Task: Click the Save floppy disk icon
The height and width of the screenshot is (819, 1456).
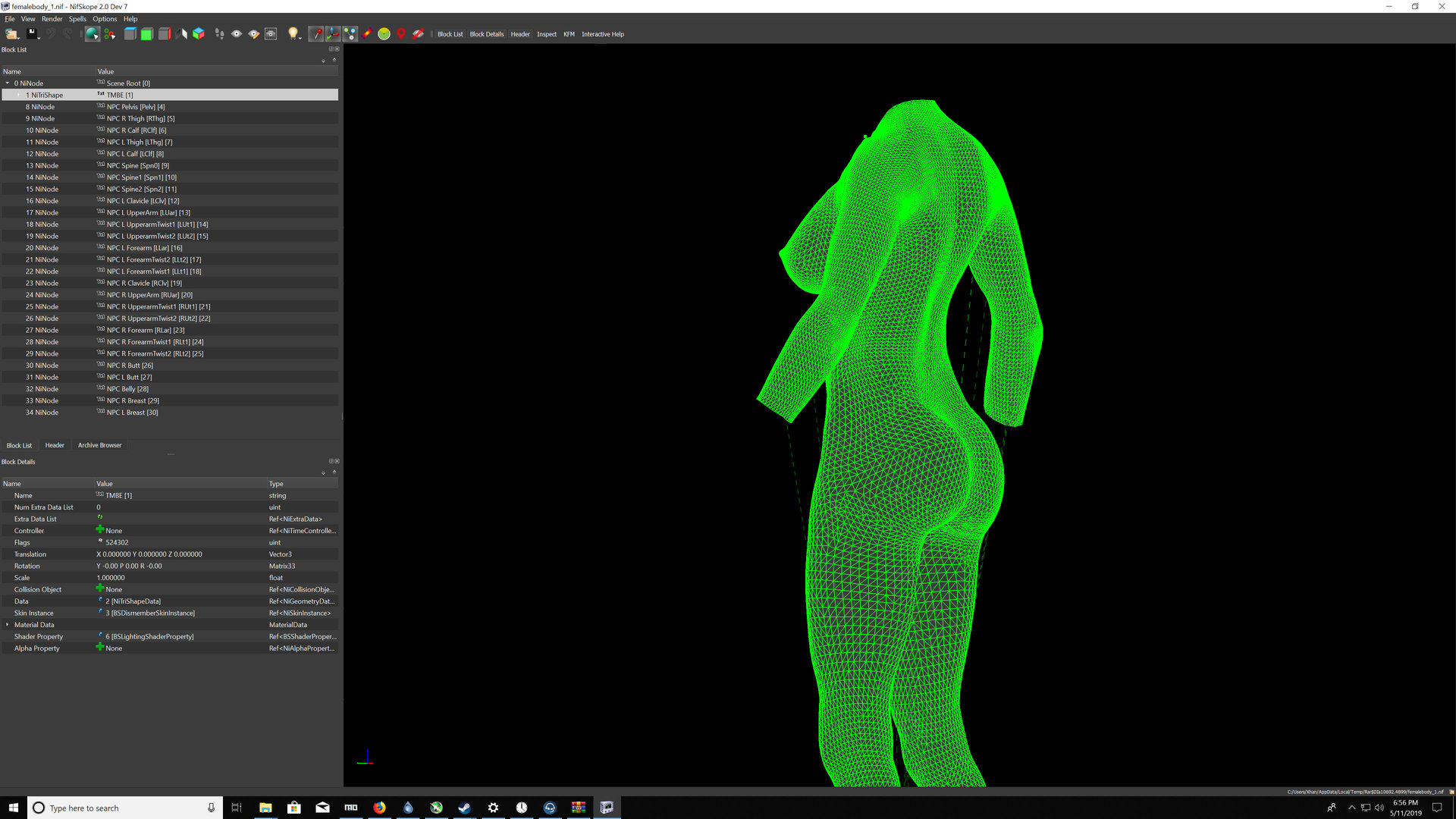Action: pyautogui.click(x=33, y=34)
